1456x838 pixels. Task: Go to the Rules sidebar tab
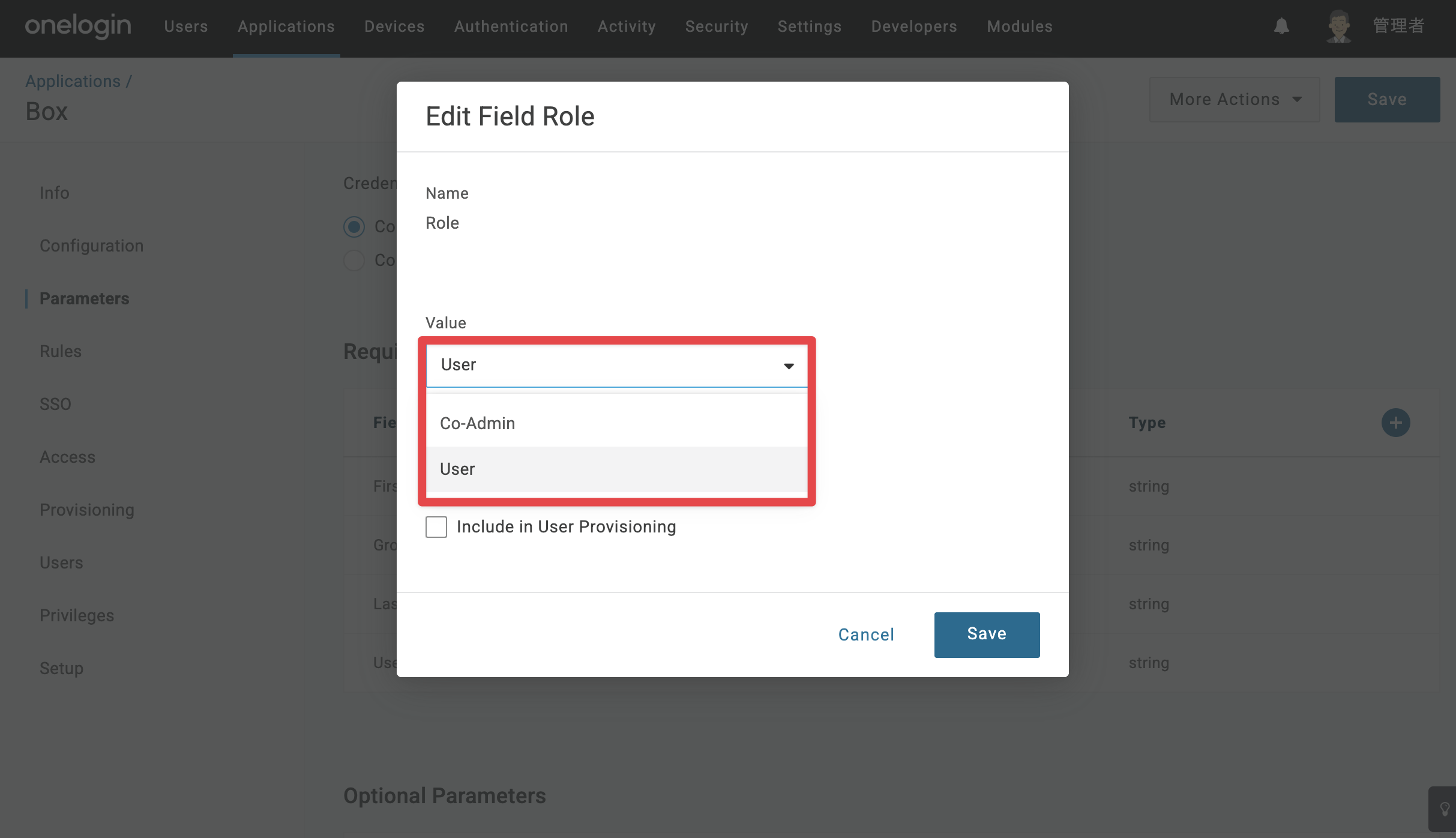point(61,351)
